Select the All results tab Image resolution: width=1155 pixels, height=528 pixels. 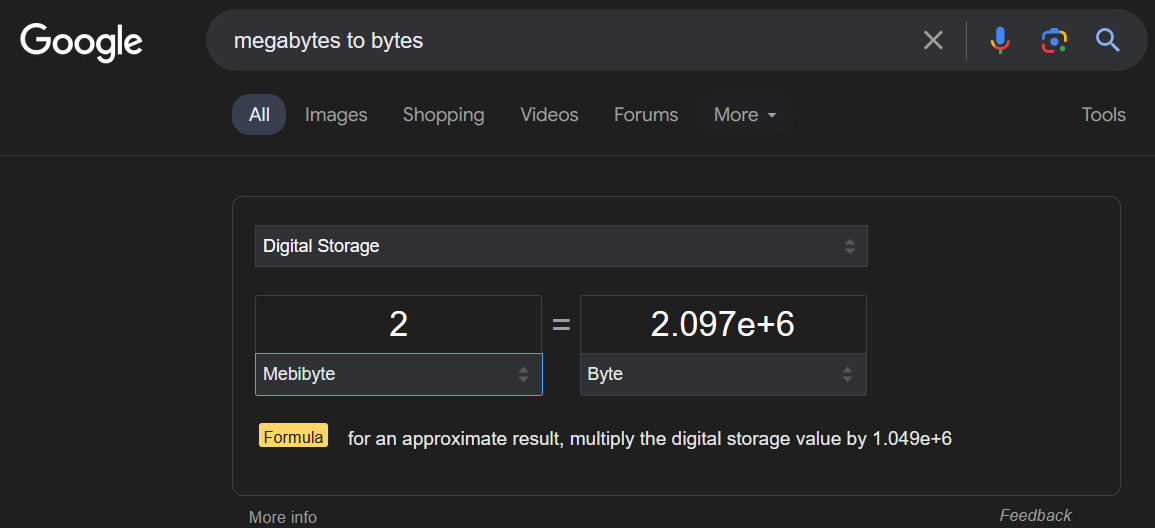259,115
